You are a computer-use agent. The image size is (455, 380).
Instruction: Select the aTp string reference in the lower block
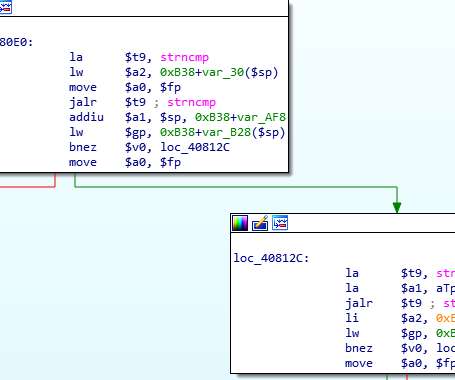[x=445, y=288]
